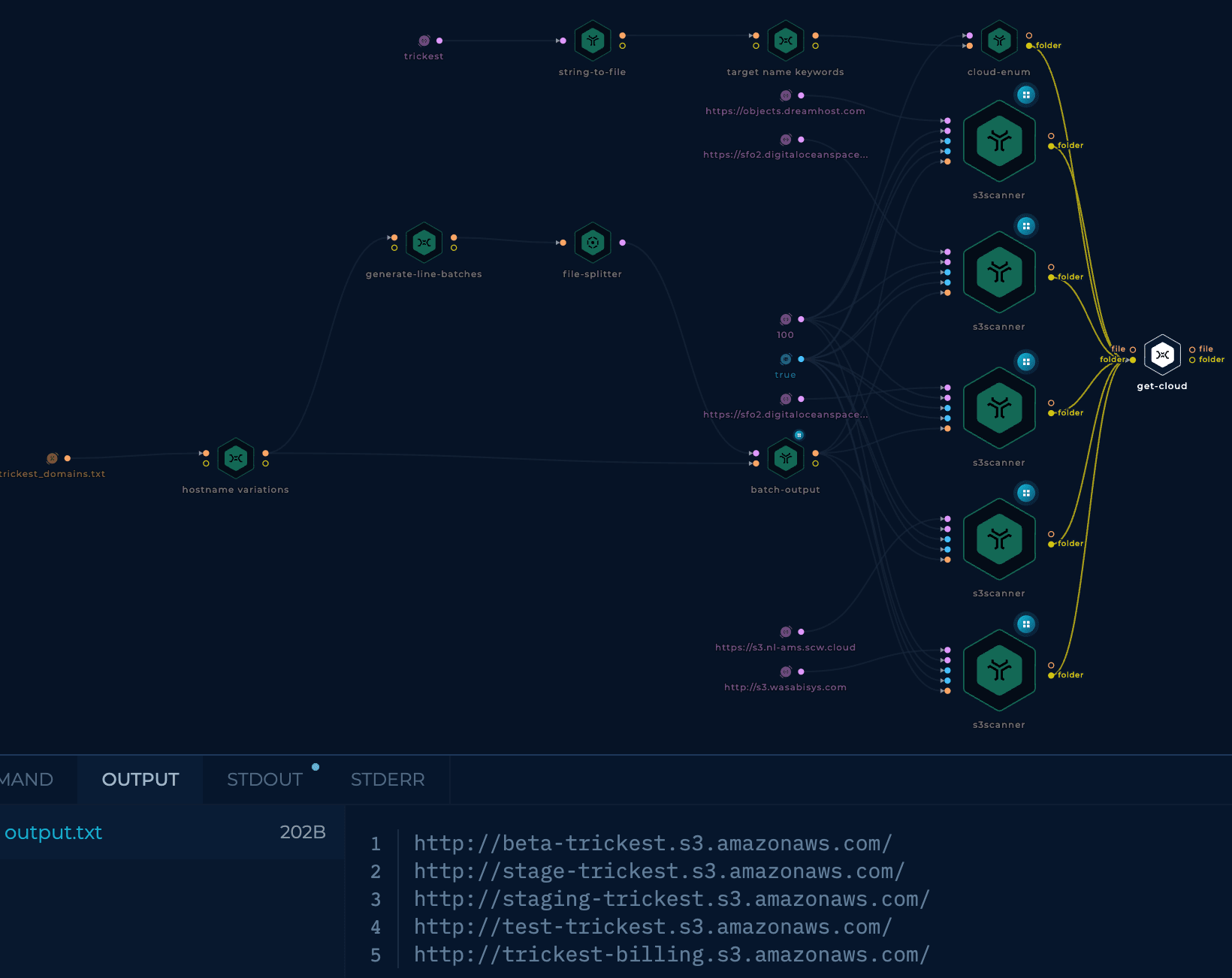Select the bottom s3scanner node

pos(999,671)
